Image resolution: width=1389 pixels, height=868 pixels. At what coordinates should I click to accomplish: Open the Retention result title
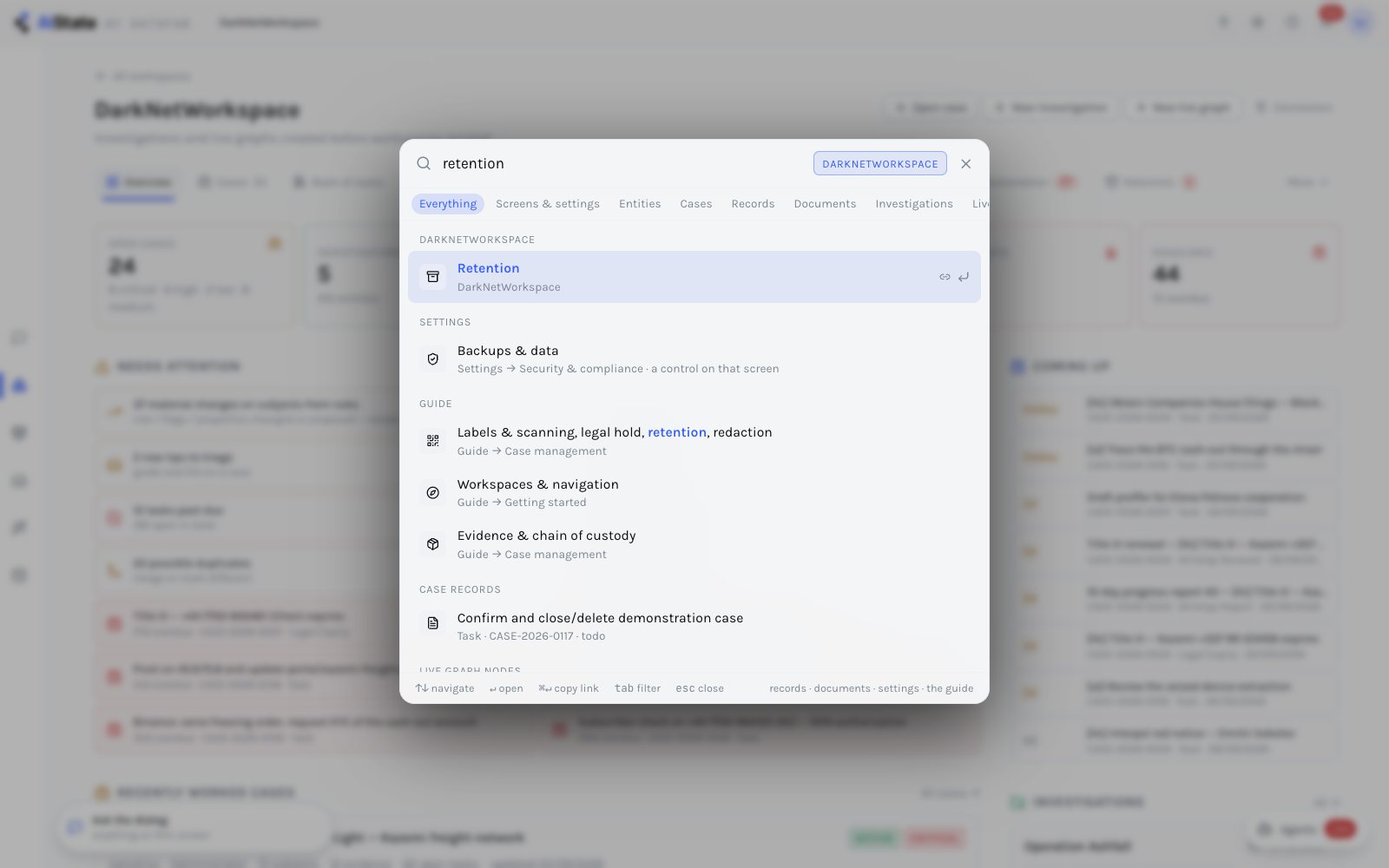(x=488, y=268)
